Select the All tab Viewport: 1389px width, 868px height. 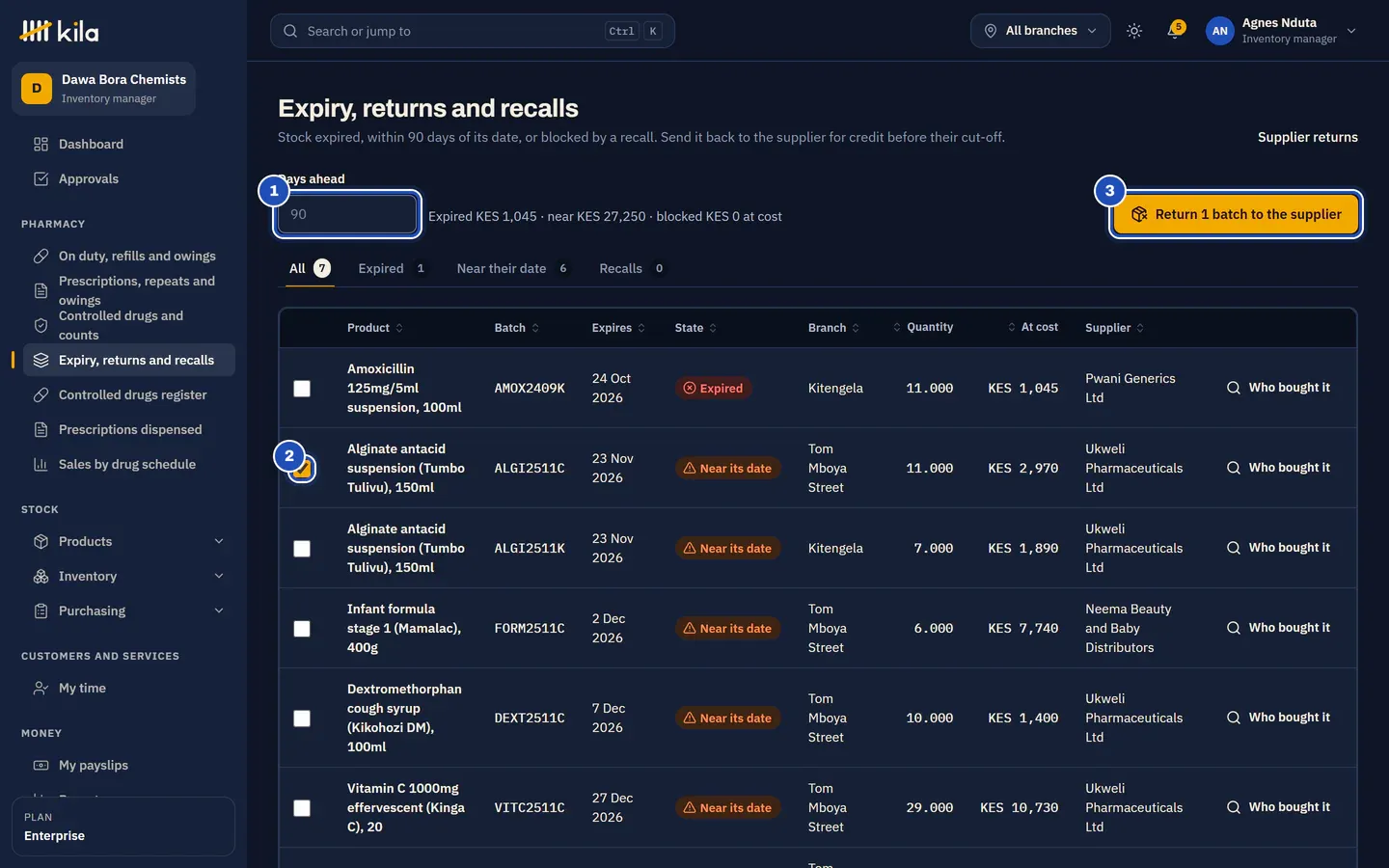tap(310, 268)
